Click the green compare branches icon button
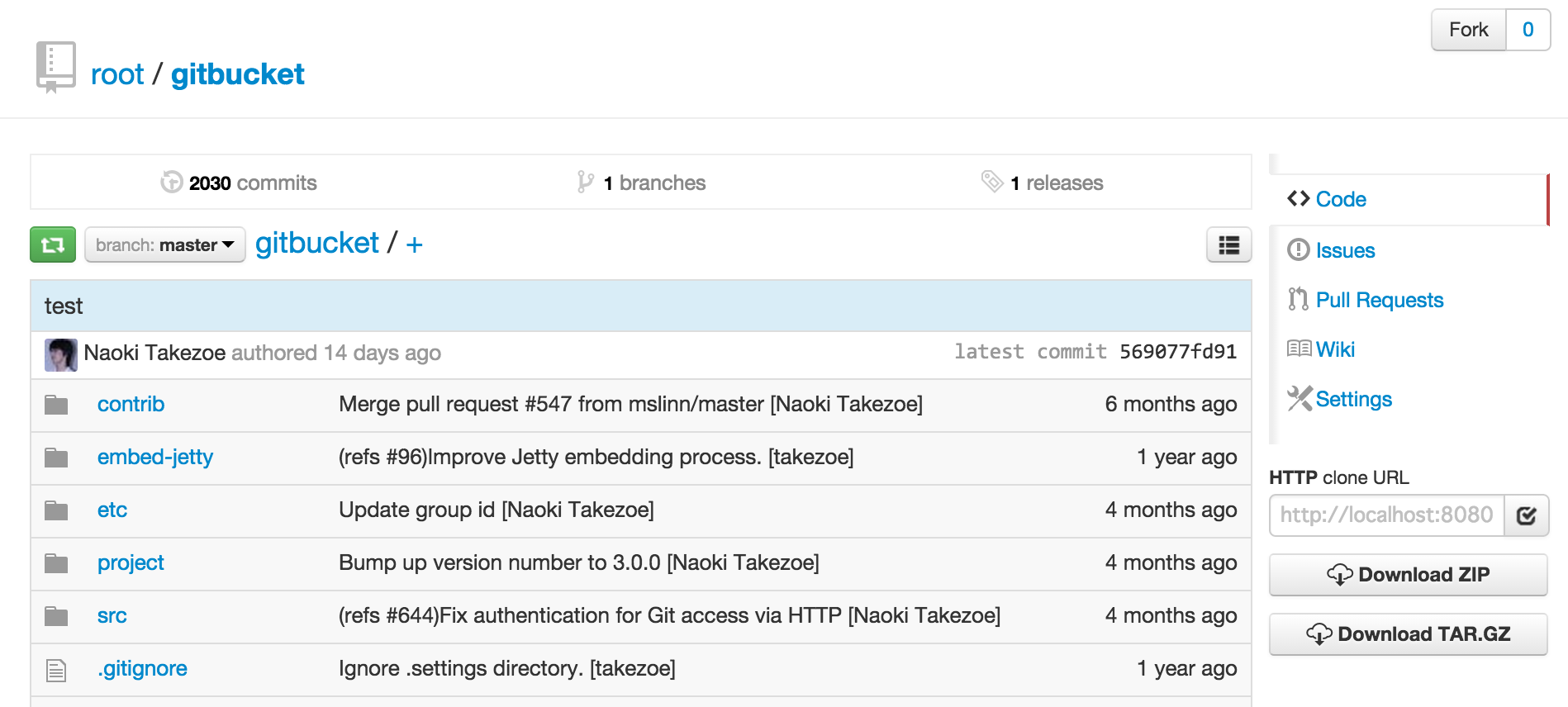 [x=53, y=244]
